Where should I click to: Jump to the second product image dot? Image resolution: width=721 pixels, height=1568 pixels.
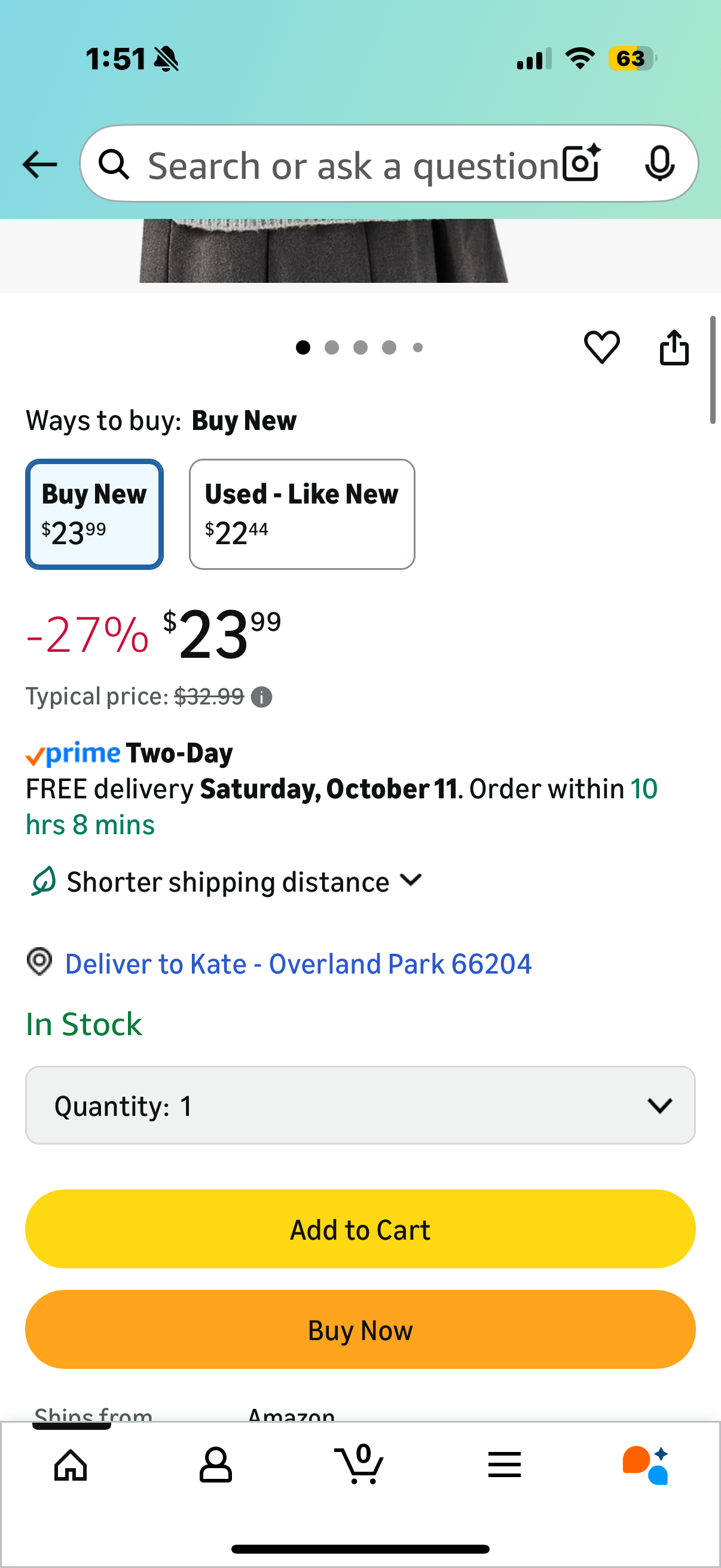pyautogui.click(x=332, y=347)
